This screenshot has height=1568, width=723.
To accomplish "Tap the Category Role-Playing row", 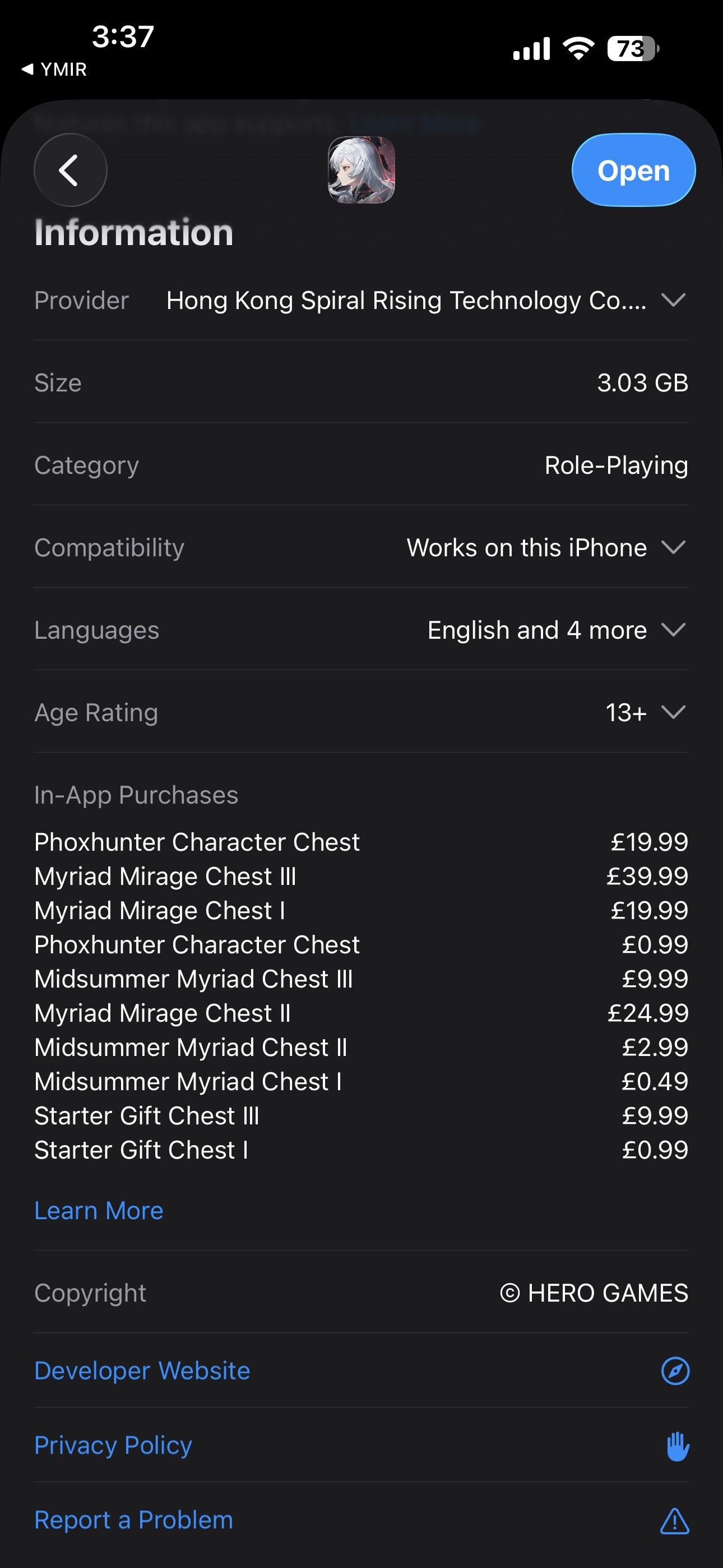I will coord(360,465).
